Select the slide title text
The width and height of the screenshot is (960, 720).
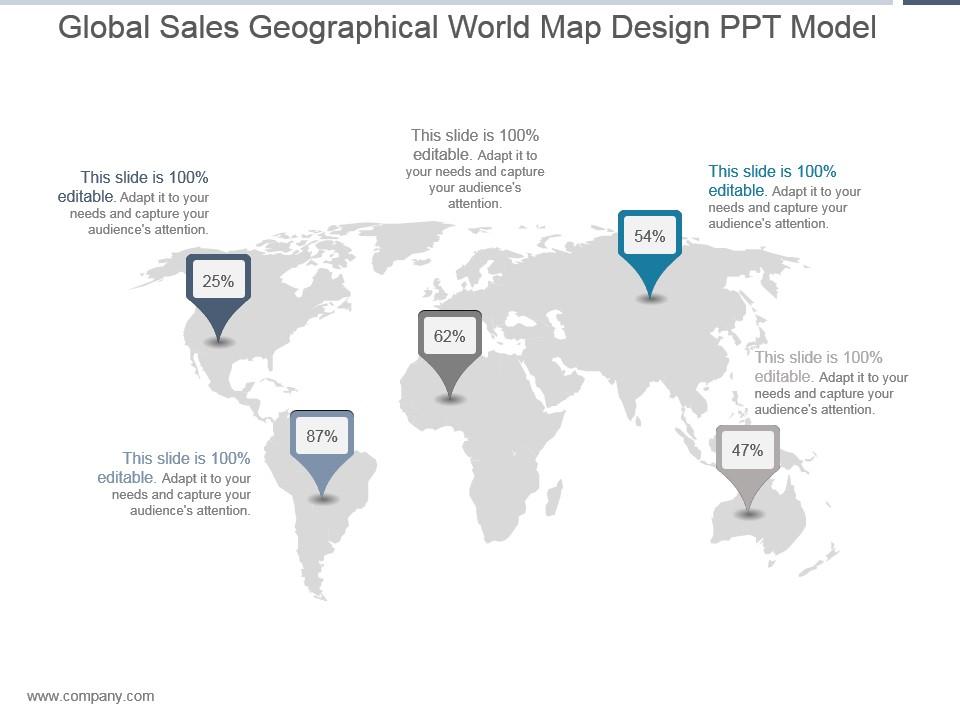coord(466,27)
